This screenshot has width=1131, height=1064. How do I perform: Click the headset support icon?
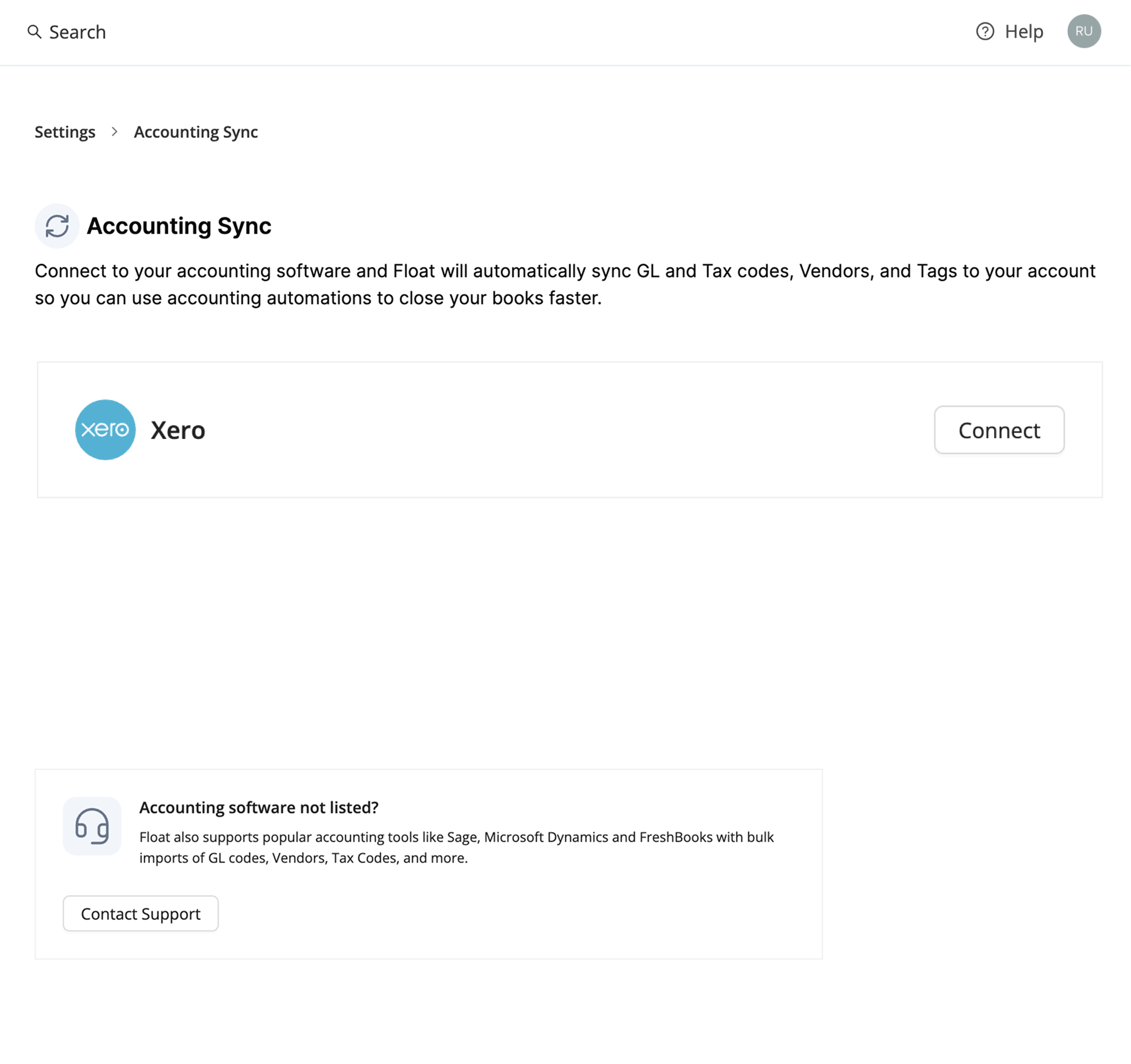pyautogui.click(x=92, y=826)
